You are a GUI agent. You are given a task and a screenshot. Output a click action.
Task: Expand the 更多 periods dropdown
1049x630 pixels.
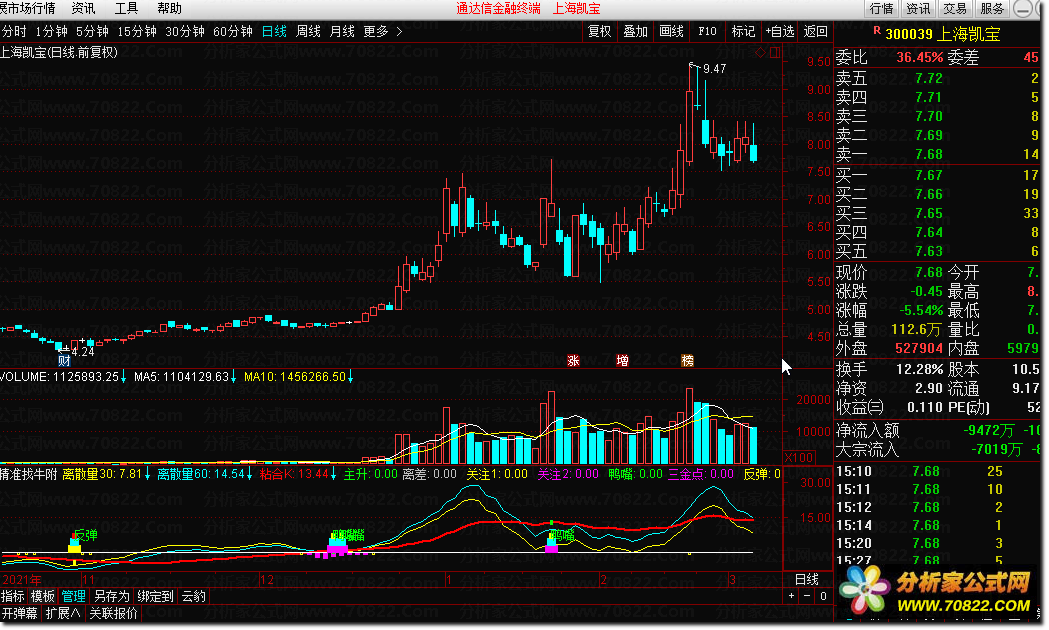coord(376,31)
